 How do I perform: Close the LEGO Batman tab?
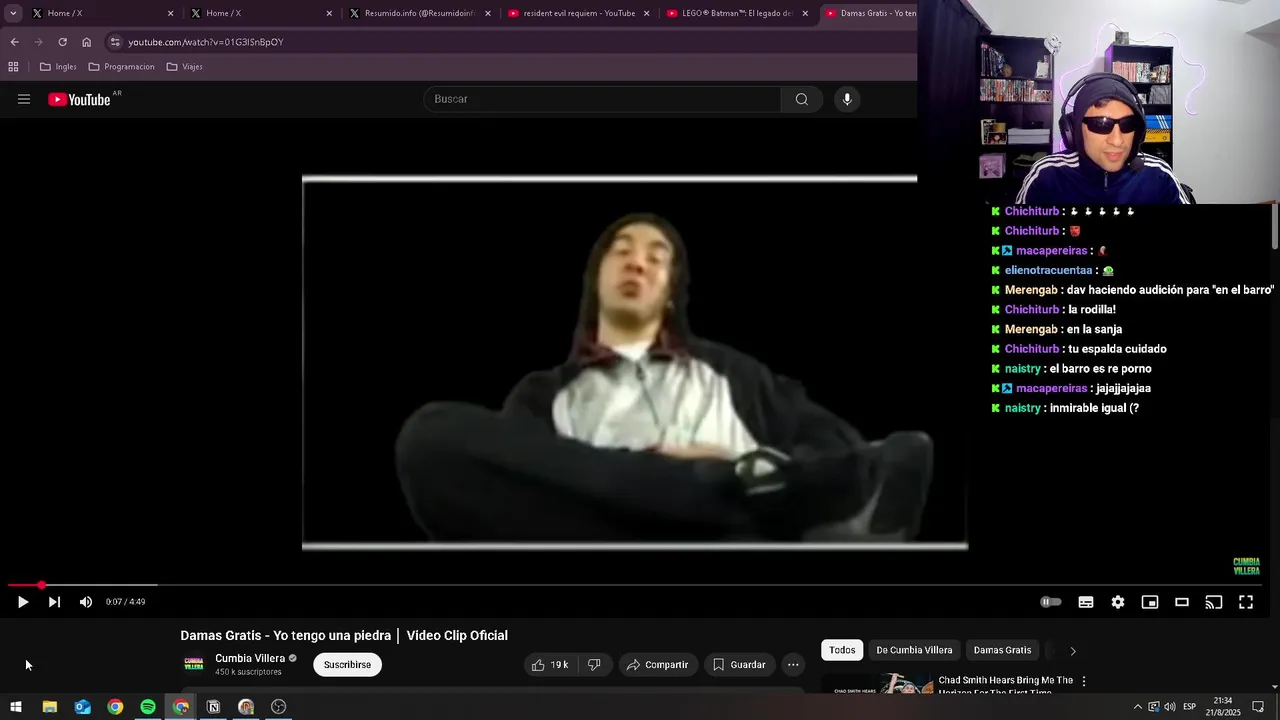[x=805, y=13]
